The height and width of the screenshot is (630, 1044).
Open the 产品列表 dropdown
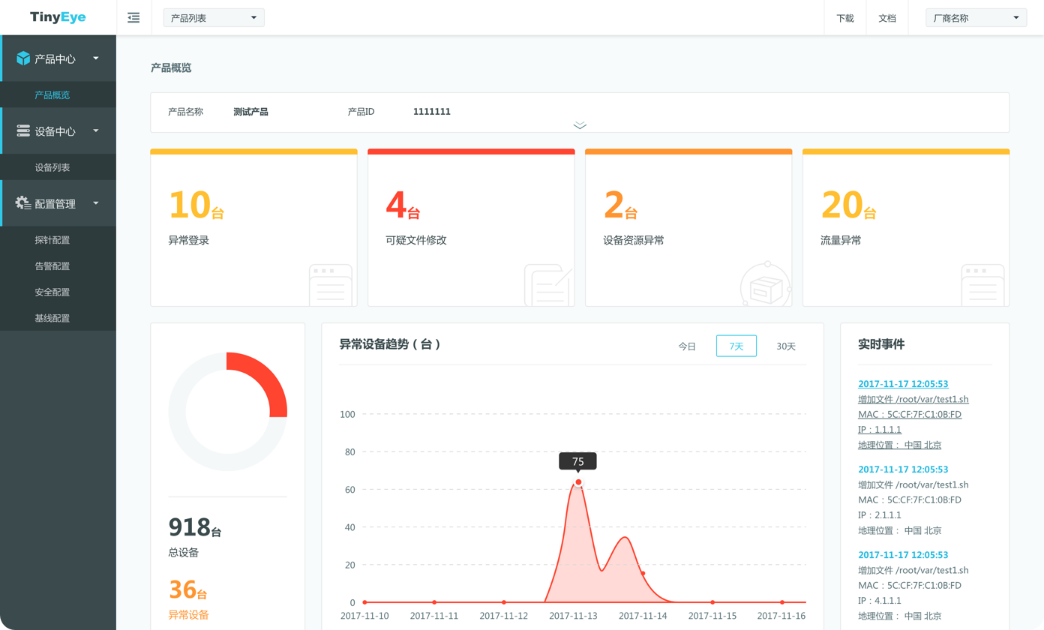click(x=214, y=18)
